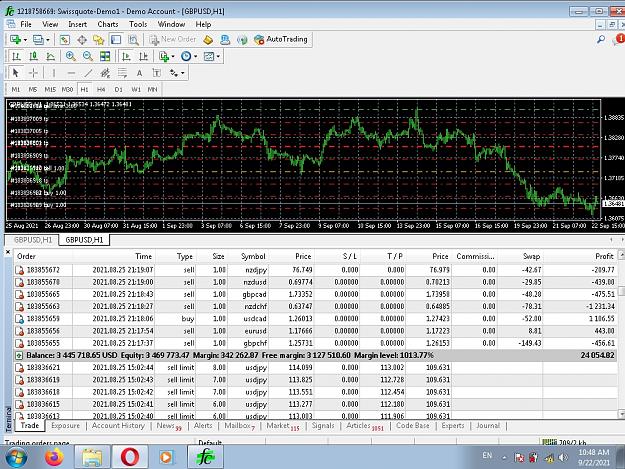Switch chart to line chart style
The image size is (625, 469).
(51, 56)
